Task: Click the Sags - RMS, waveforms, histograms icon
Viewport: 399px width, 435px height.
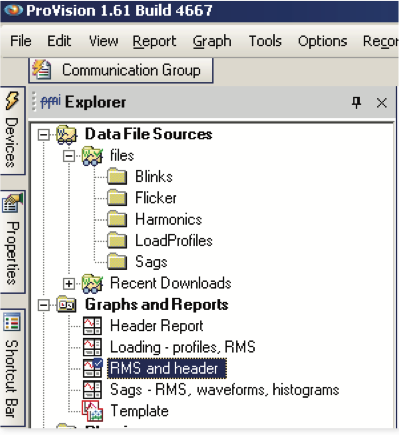Action: pyautogui.click(x=92, y=390)
